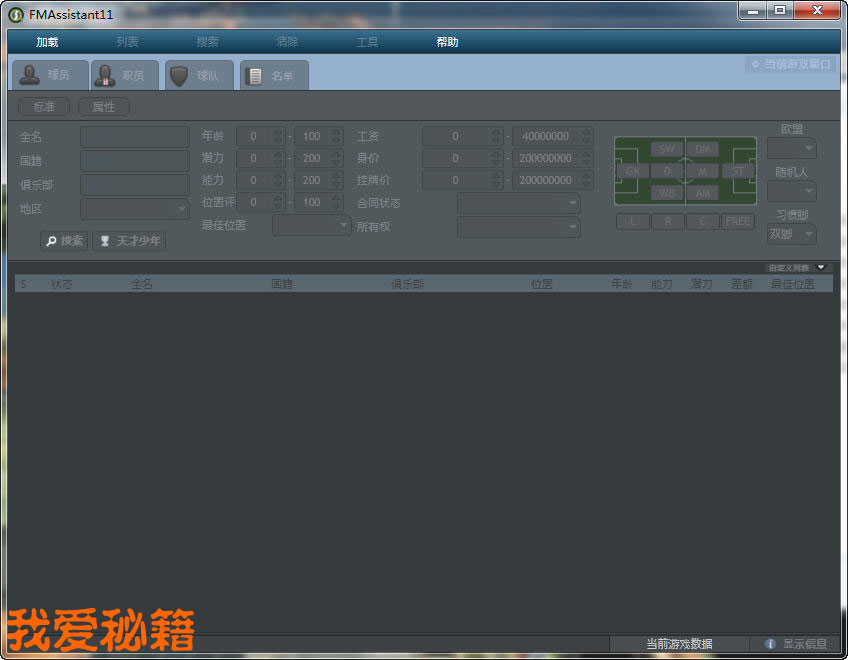Image resolution: width=848 pixels, height=660 pixels.
Task: Open the 名单 (Shortlist) tab
Action: pyautogui.click(x=273, y=76)
